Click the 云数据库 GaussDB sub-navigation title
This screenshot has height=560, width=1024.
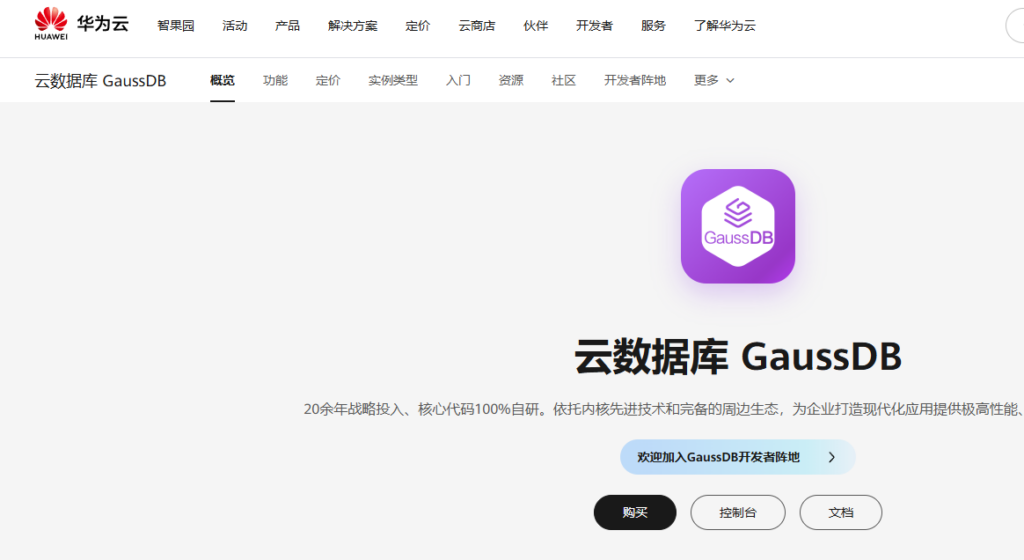coord(101,81)
